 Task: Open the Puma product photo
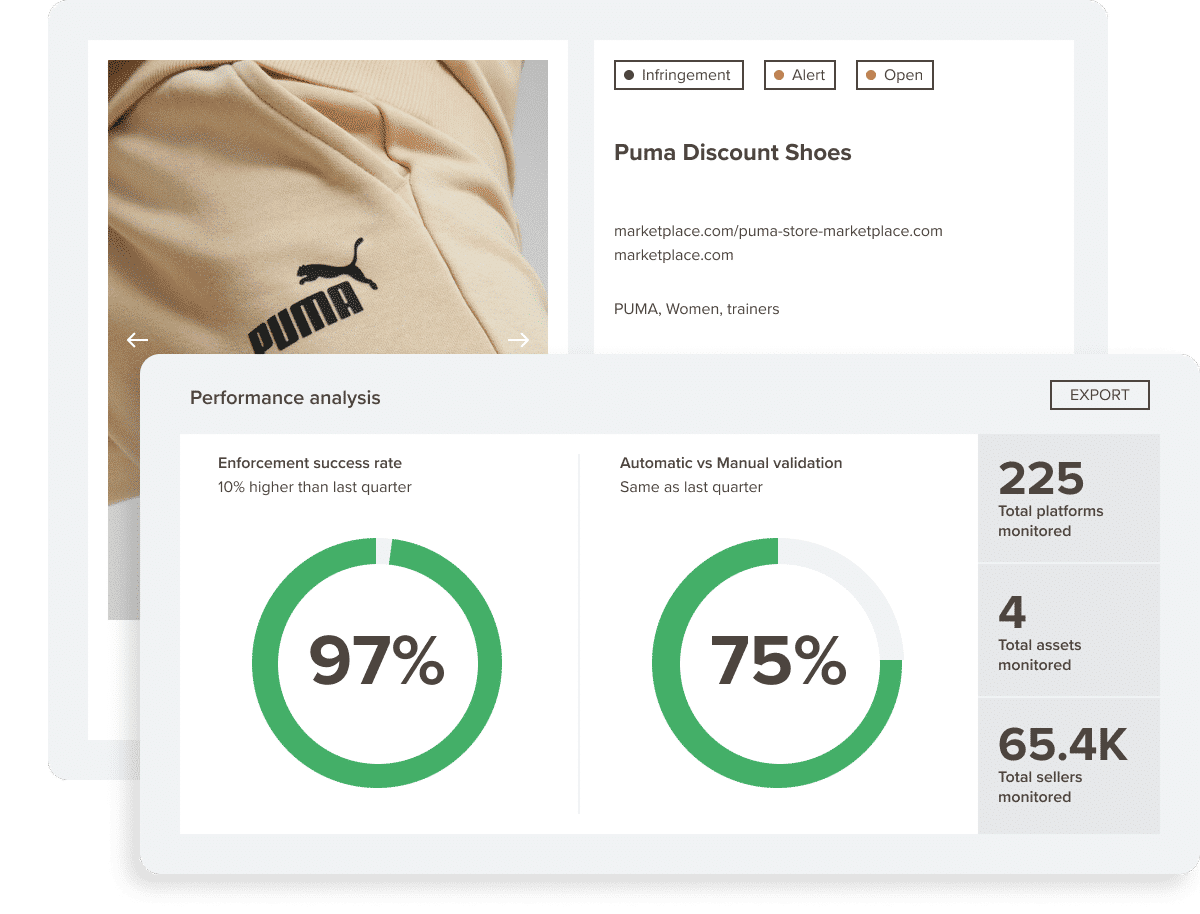328,207
